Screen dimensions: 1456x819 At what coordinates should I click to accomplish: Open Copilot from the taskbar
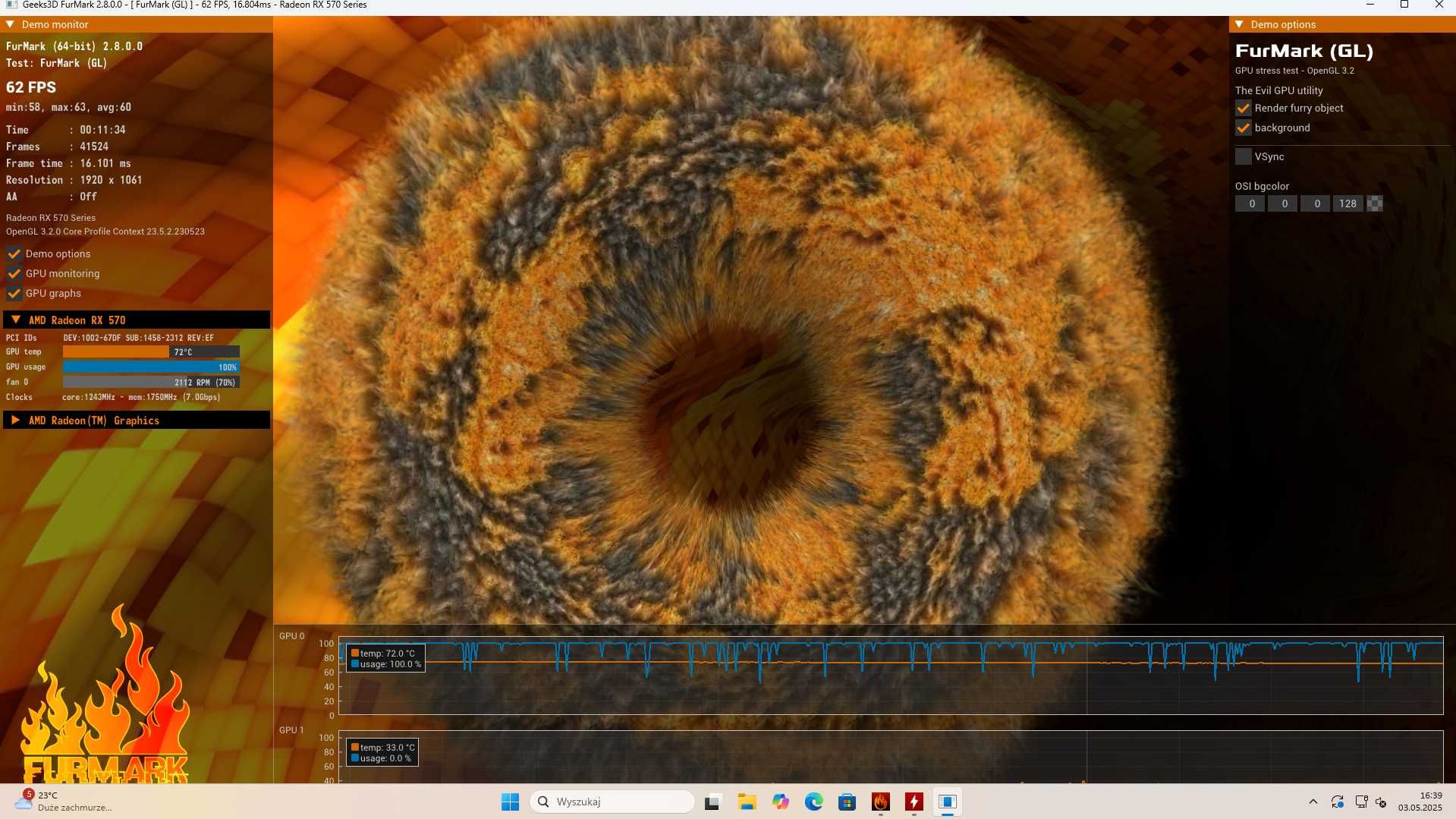tap(780, 802)
